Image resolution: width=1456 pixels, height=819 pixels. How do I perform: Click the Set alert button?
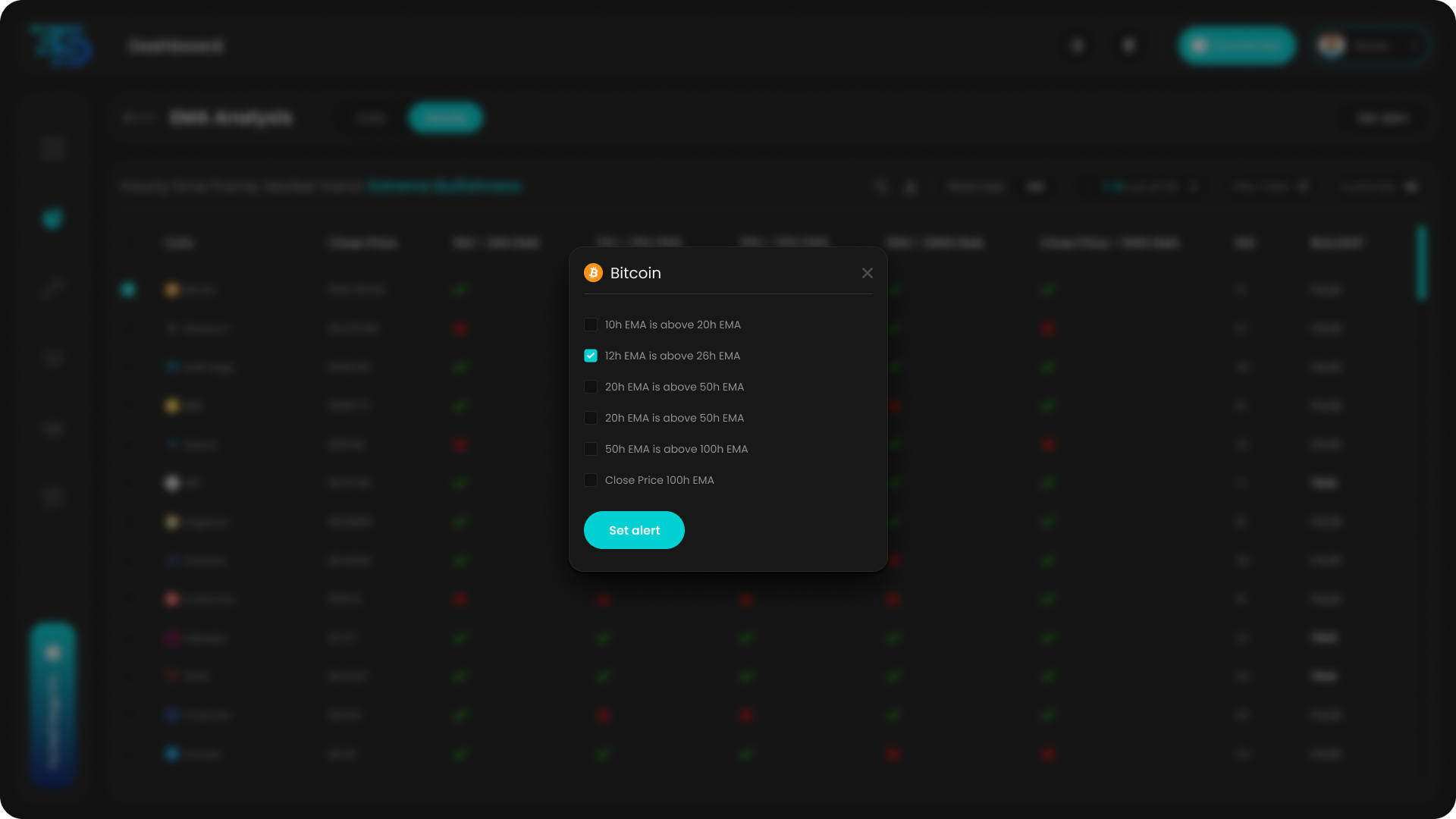click(x=634, y=530)
